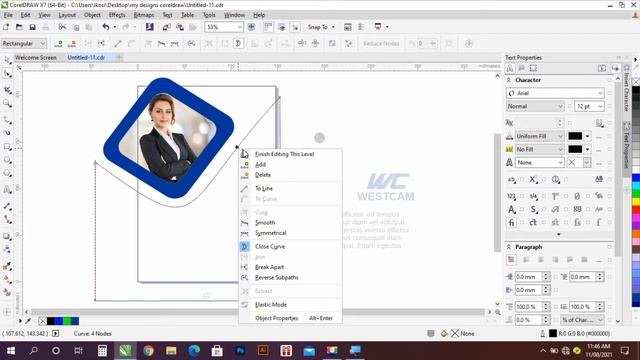Screen dimensions: 640x360
Task: Open the outline None dropdown
Action: click(560, 162)
